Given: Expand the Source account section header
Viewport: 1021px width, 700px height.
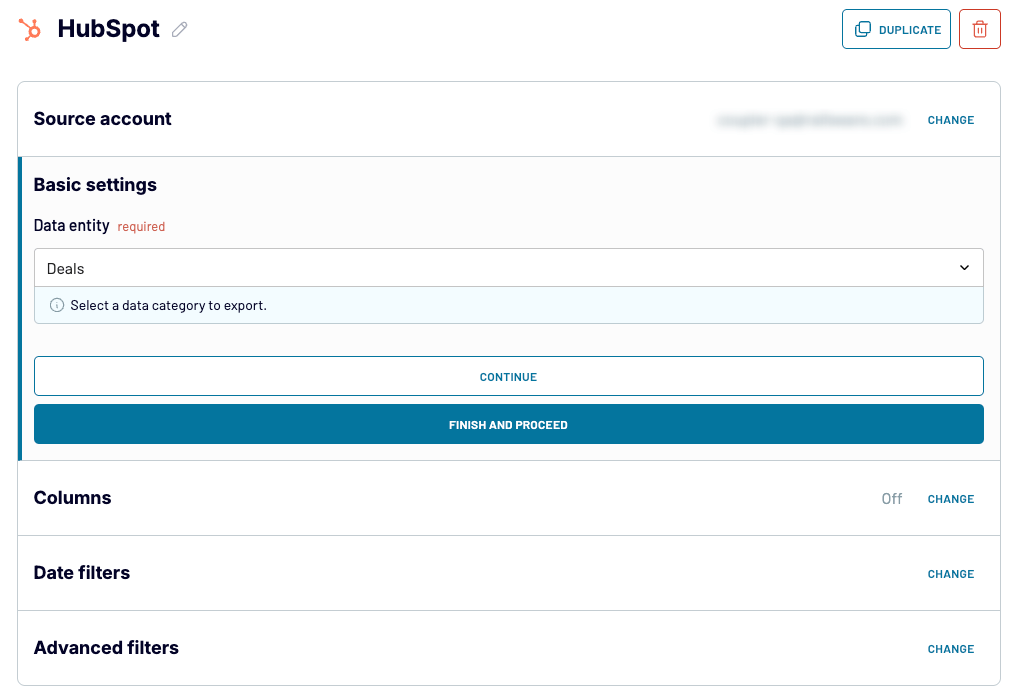Looking at the screenshot, I should (x=103, y=119).
